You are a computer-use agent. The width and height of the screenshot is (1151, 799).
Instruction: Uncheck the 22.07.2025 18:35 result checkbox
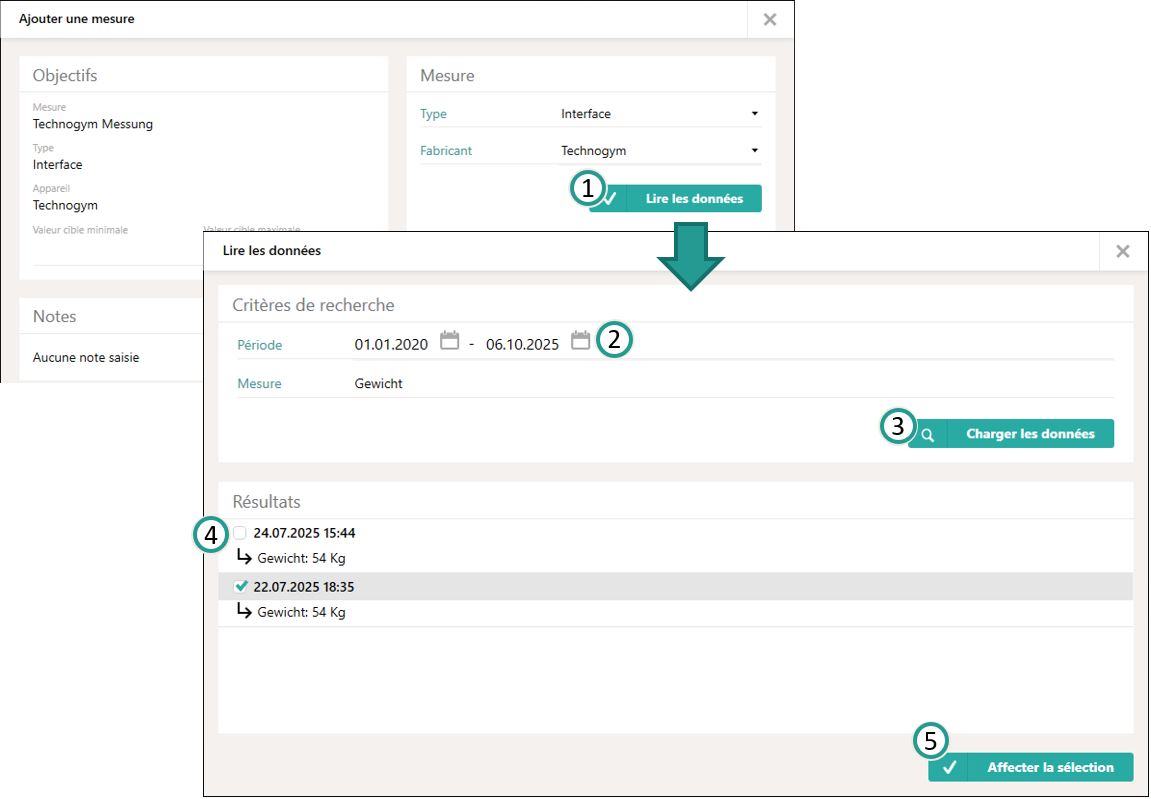tap(240, 587)
